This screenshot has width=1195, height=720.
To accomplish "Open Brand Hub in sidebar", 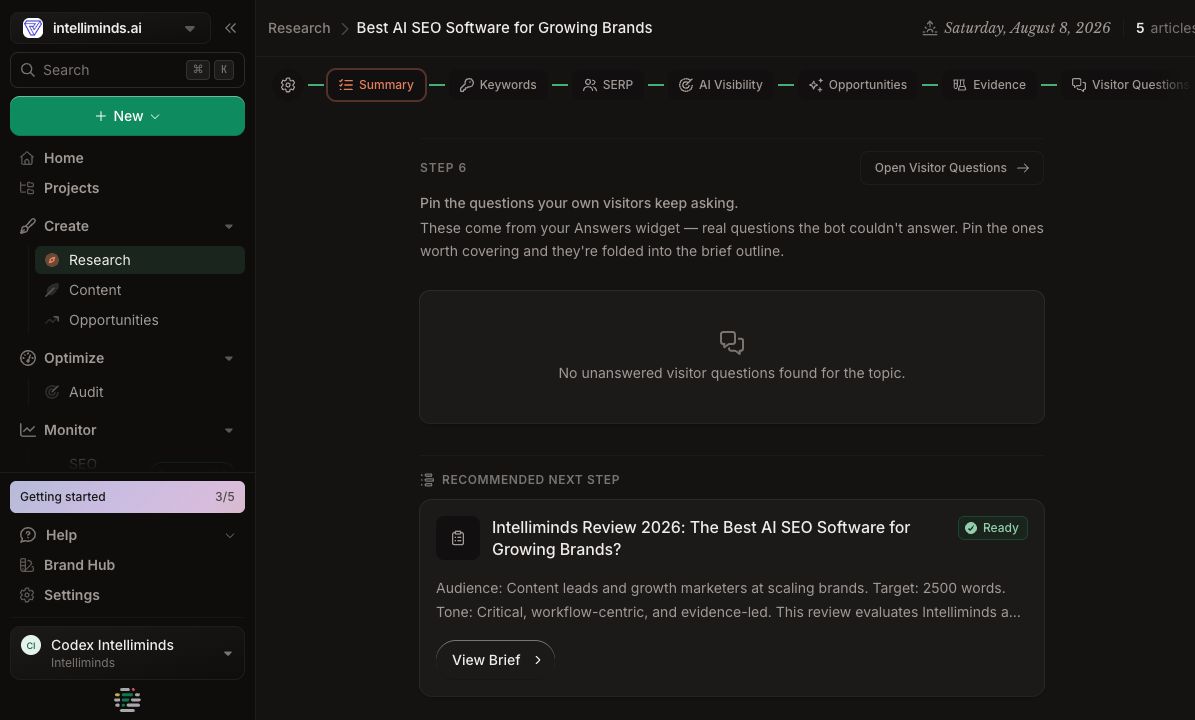I will 79,565.
